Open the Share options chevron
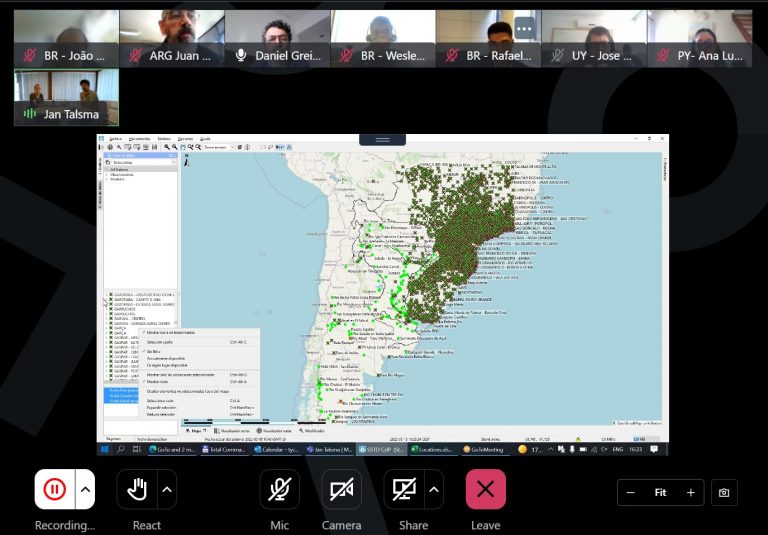This screenshot has height=535, width=768. [x=434, y=489]
